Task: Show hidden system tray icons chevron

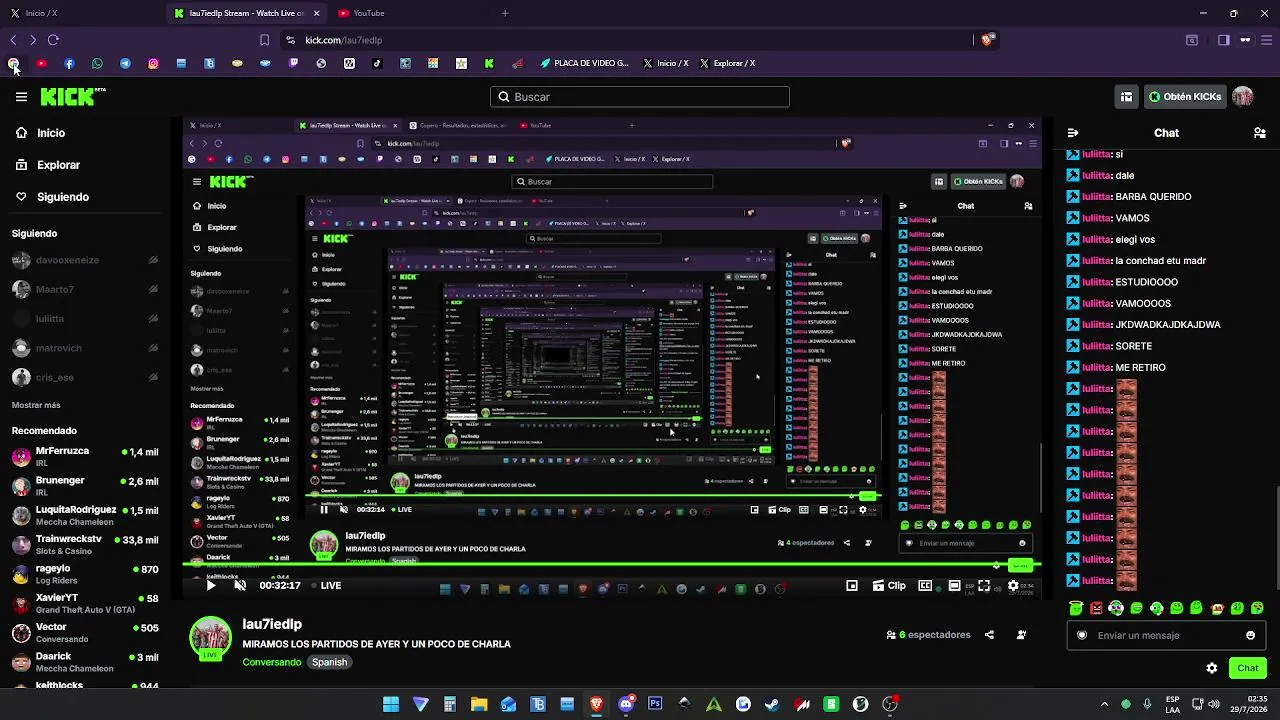Action: [1104, 704]
